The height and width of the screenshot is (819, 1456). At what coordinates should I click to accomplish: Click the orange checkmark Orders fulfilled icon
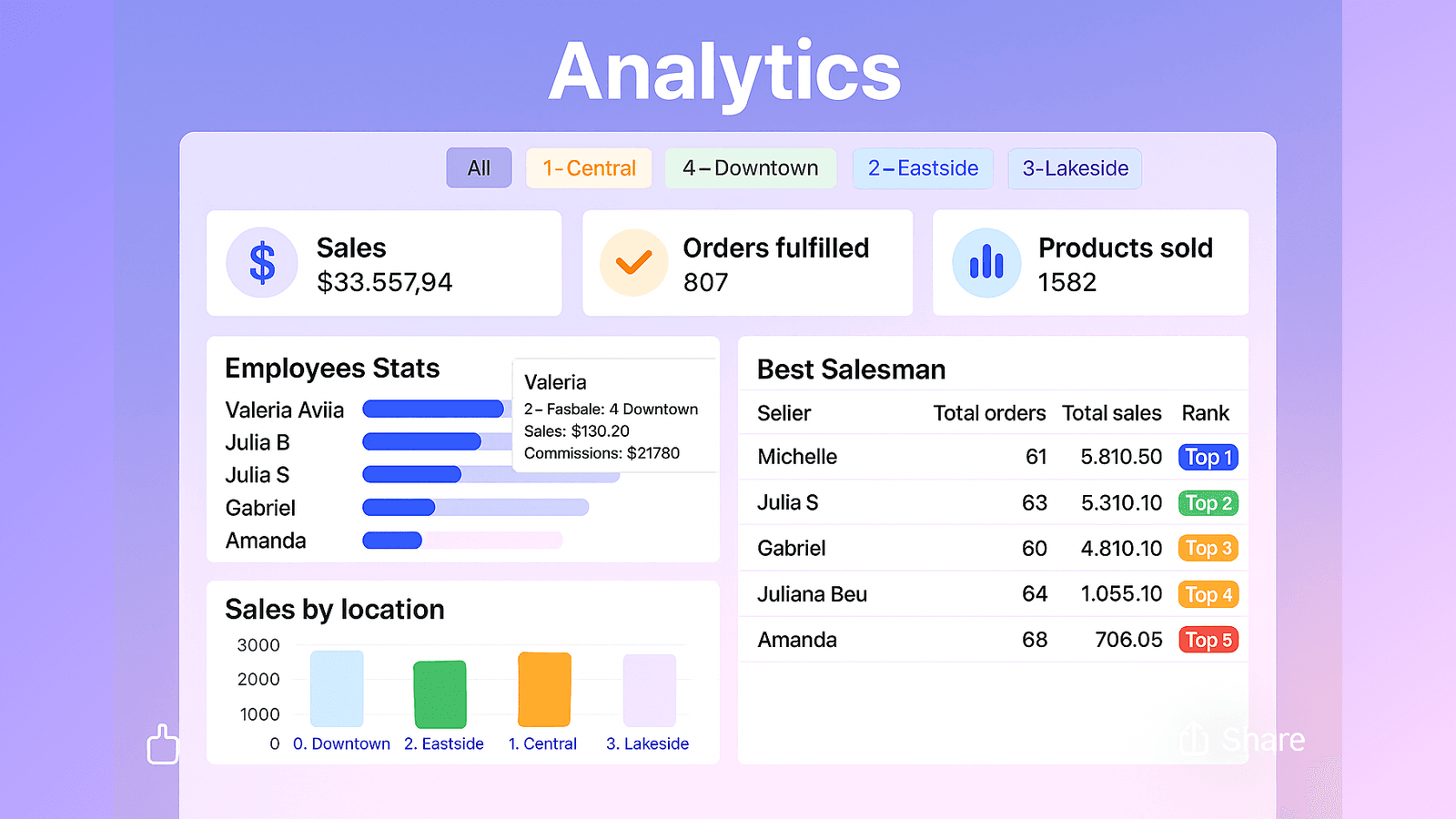pos(634,263)
